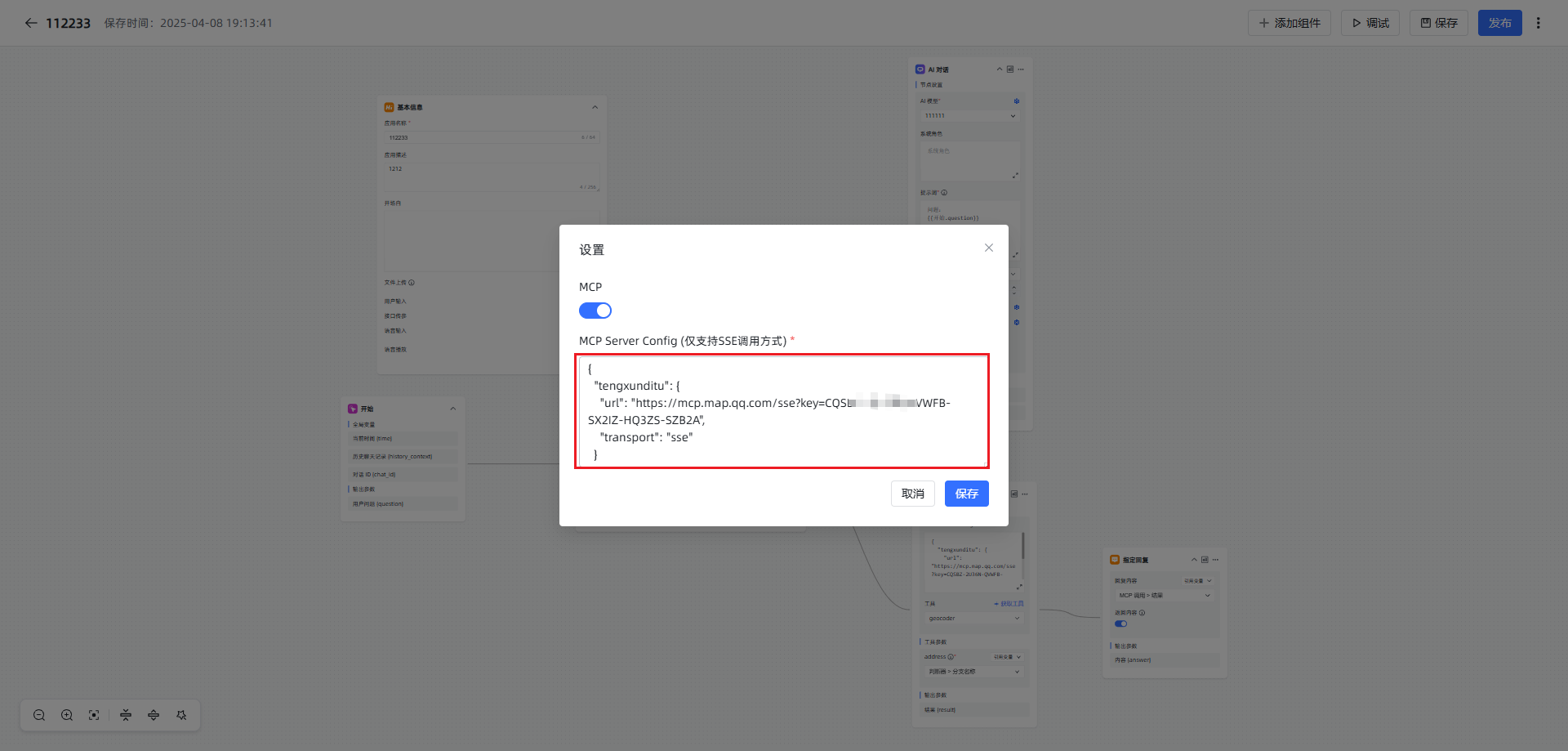Click the 添加组件 add component button
This screenshot has width=1568, height=751.
pyautogui.click(x=1290, y=23)
